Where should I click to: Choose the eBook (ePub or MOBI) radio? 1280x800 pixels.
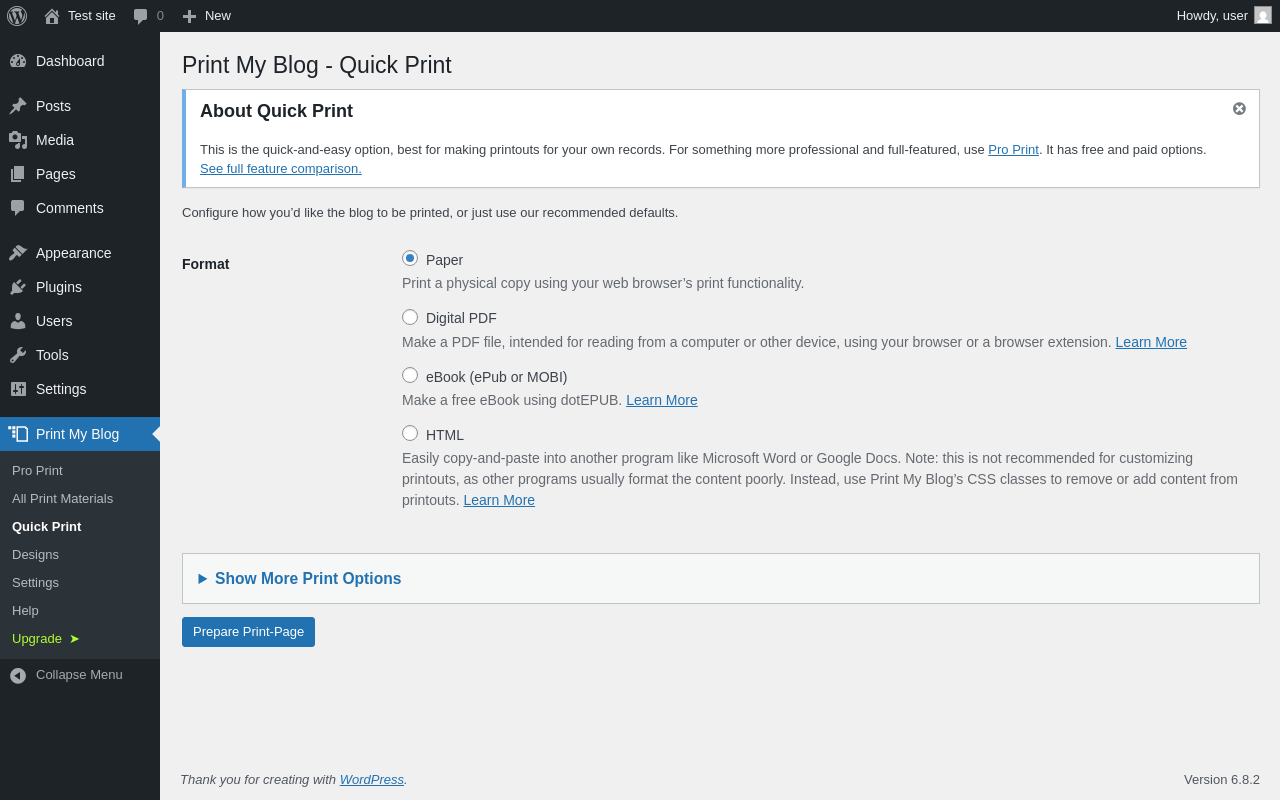(x=410, y=375)
